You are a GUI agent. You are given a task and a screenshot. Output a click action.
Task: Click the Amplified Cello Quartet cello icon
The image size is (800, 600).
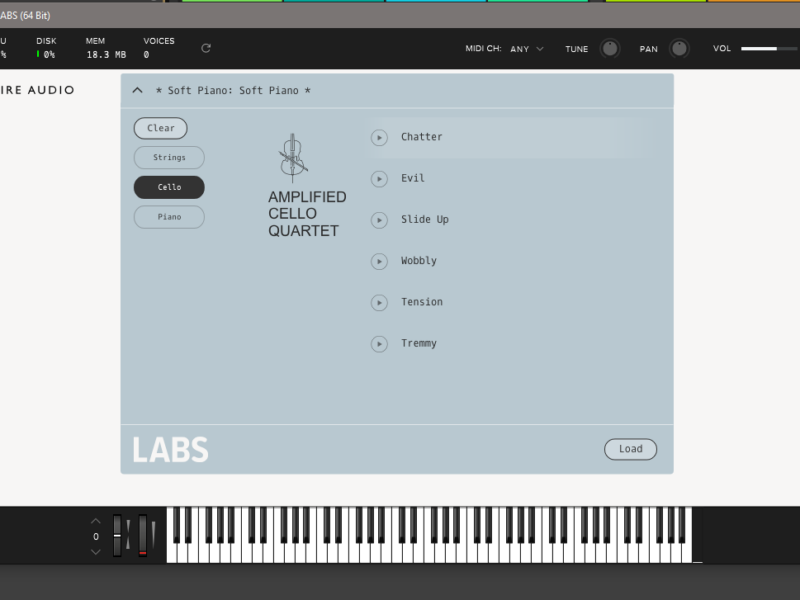(x=293, y=158)
